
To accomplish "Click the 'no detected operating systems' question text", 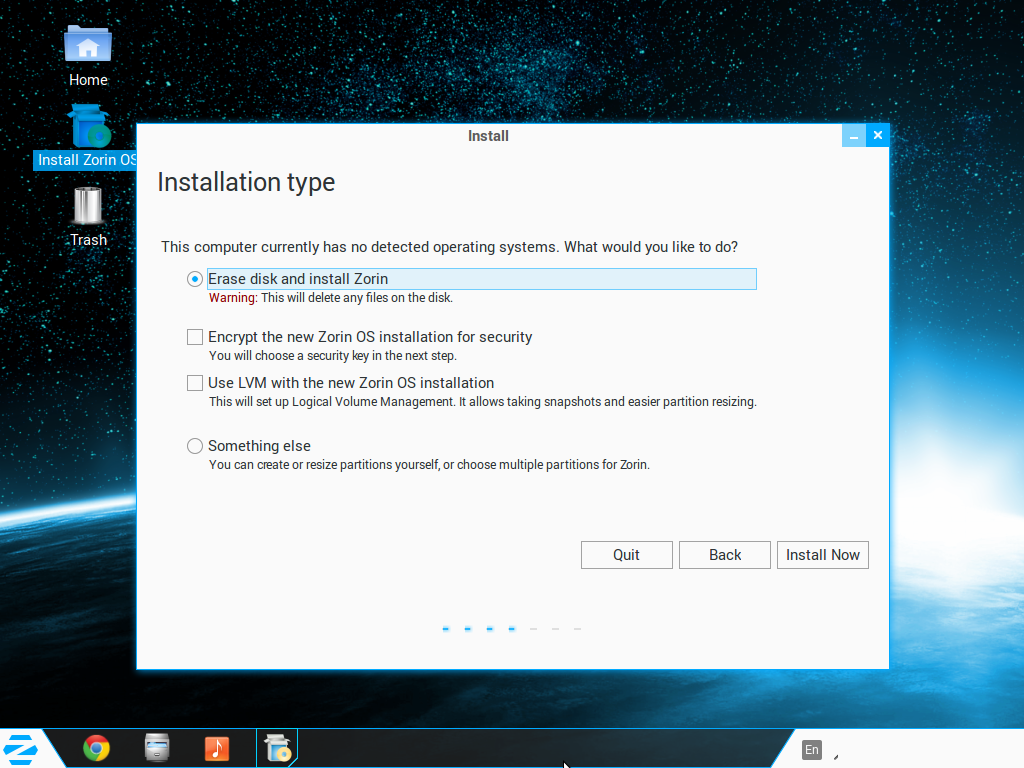I will (449, 247).
